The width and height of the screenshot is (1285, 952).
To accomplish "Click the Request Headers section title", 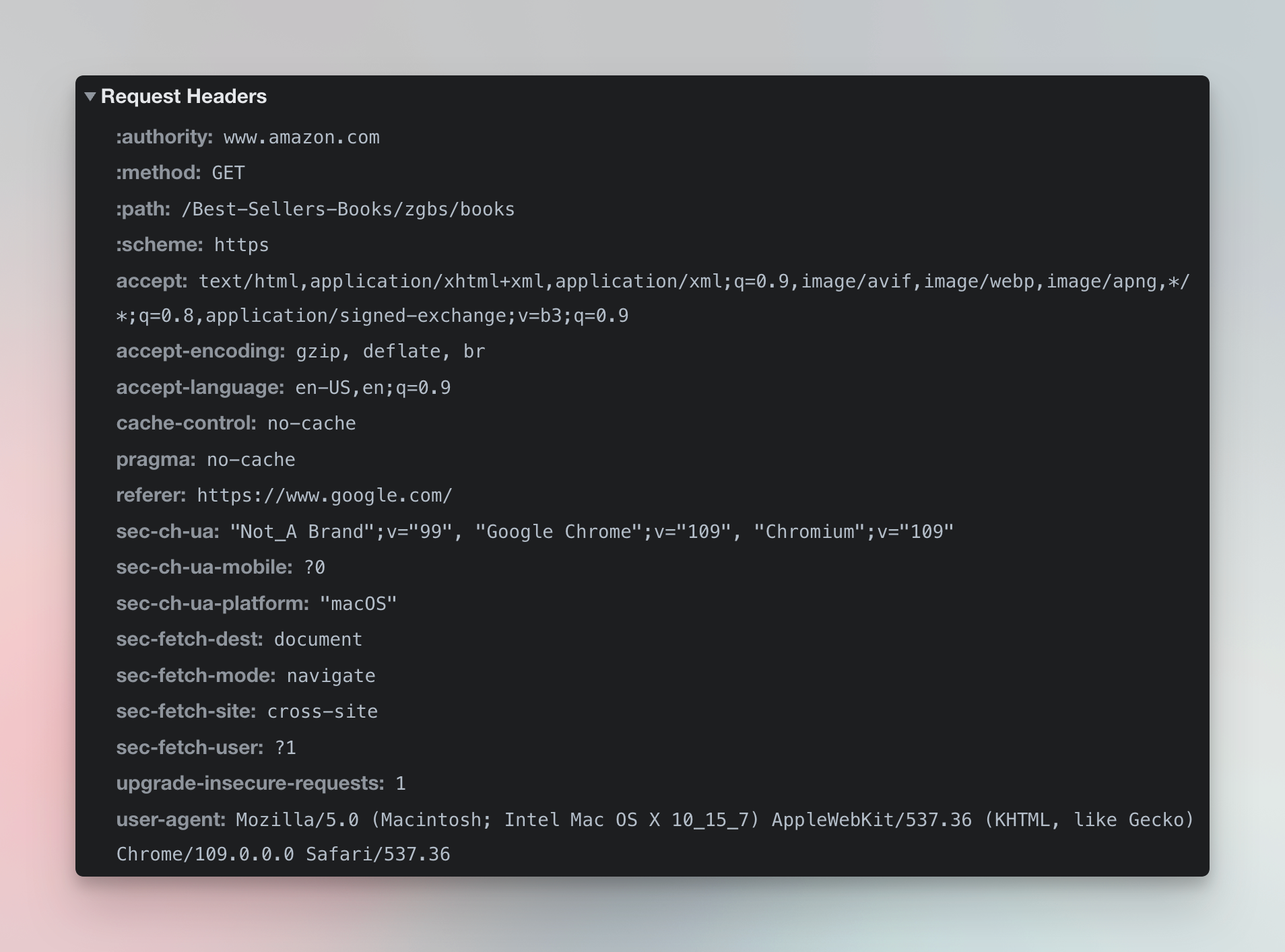I will 184,97.
